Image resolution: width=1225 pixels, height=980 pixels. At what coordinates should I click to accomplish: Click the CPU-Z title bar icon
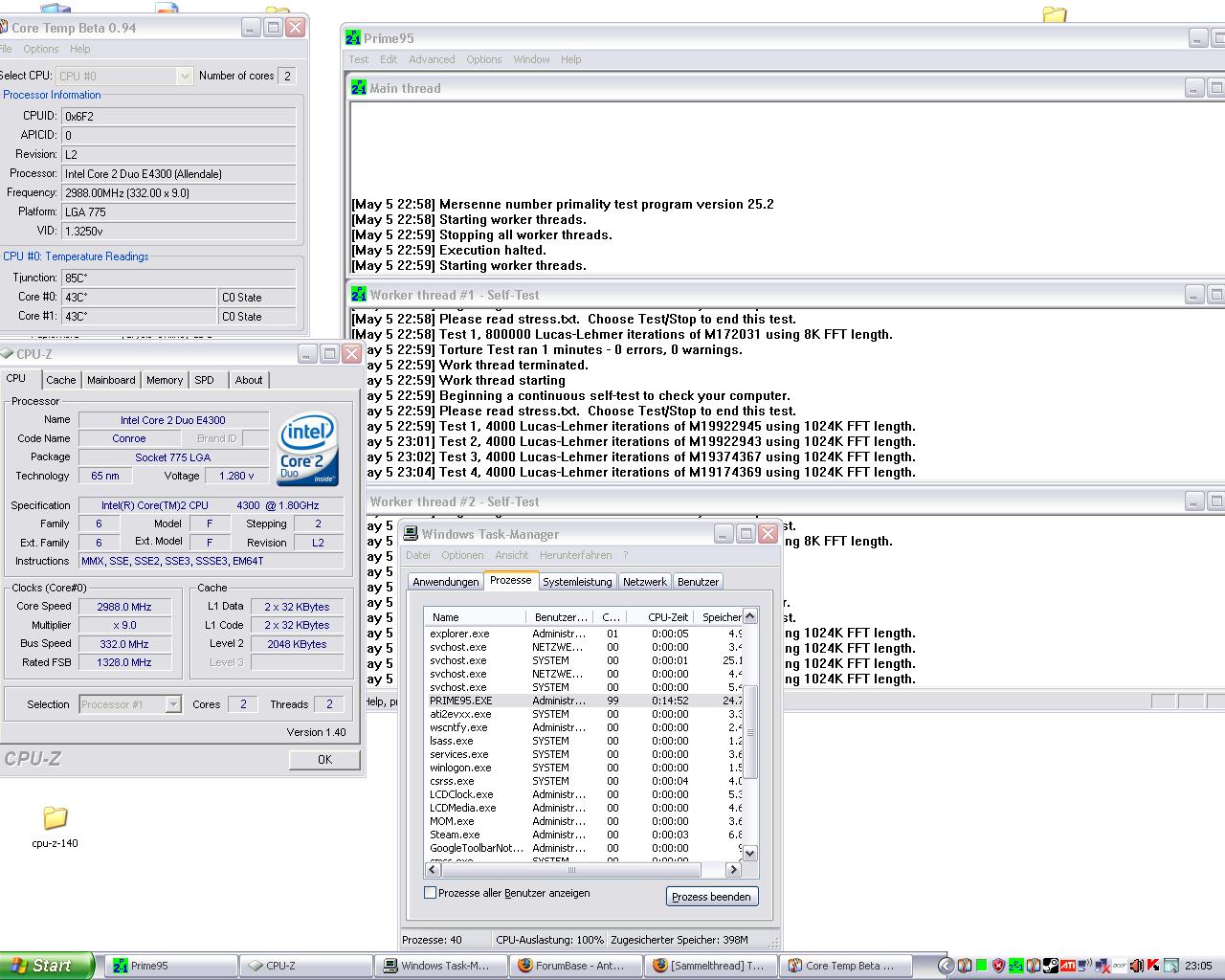pos(7,354)
